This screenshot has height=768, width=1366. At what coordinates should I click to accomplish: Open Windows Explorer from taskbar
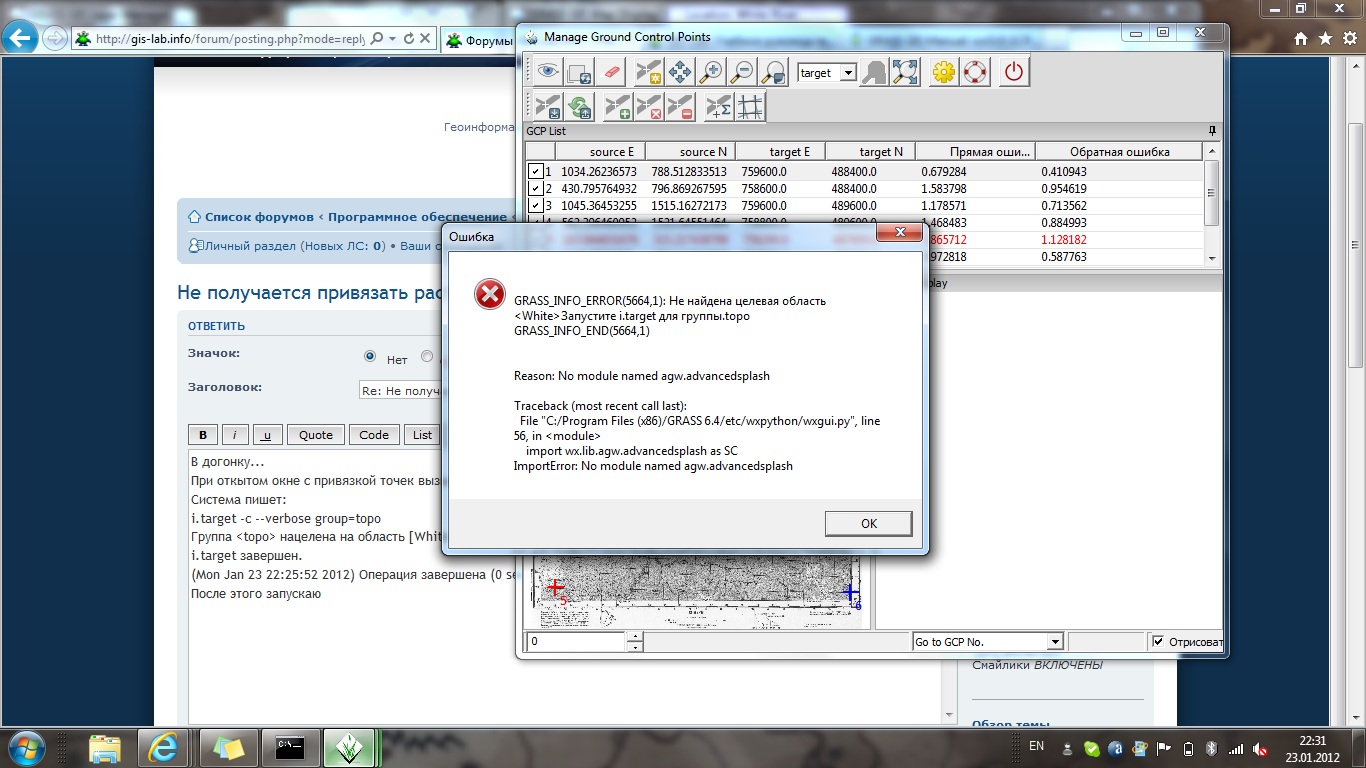[x=106, y=748]
